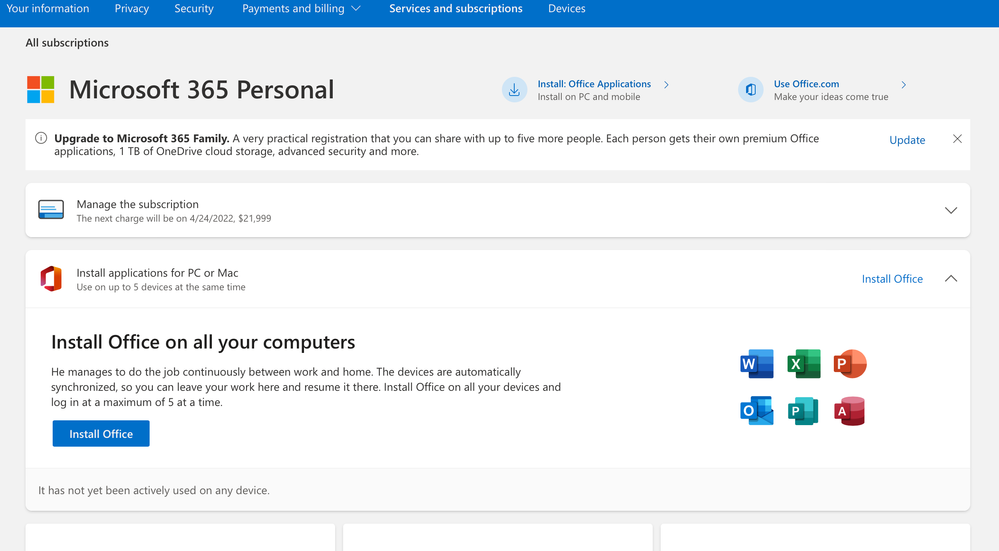Click the Microsoft 365 Personal title

tap(201, 90)
